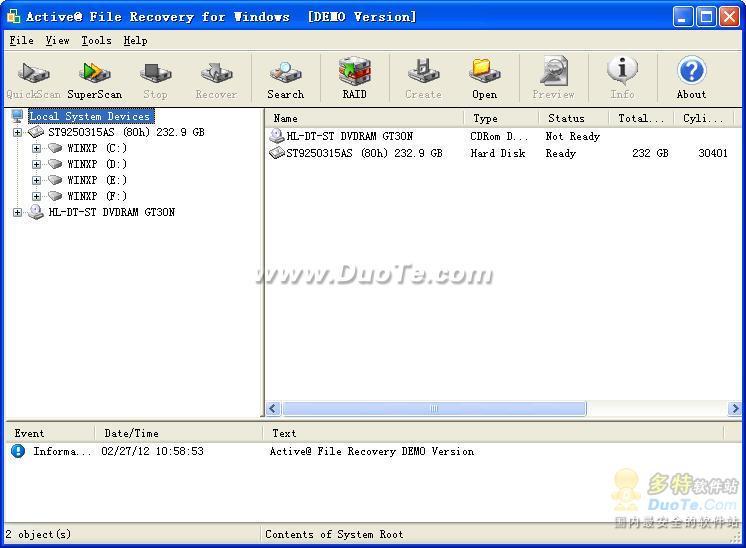The image size is (746, 548).
Task: Expand the HL-DT-ST DVDRAM GT30N node
Action: click(18, 212)
